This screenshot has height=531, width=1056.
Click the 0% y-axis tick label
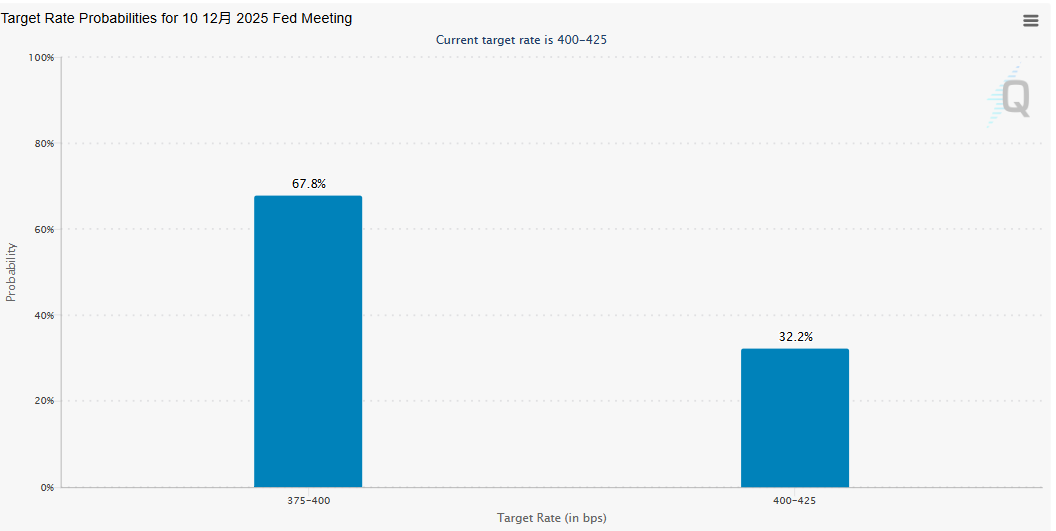pos(46,488)
